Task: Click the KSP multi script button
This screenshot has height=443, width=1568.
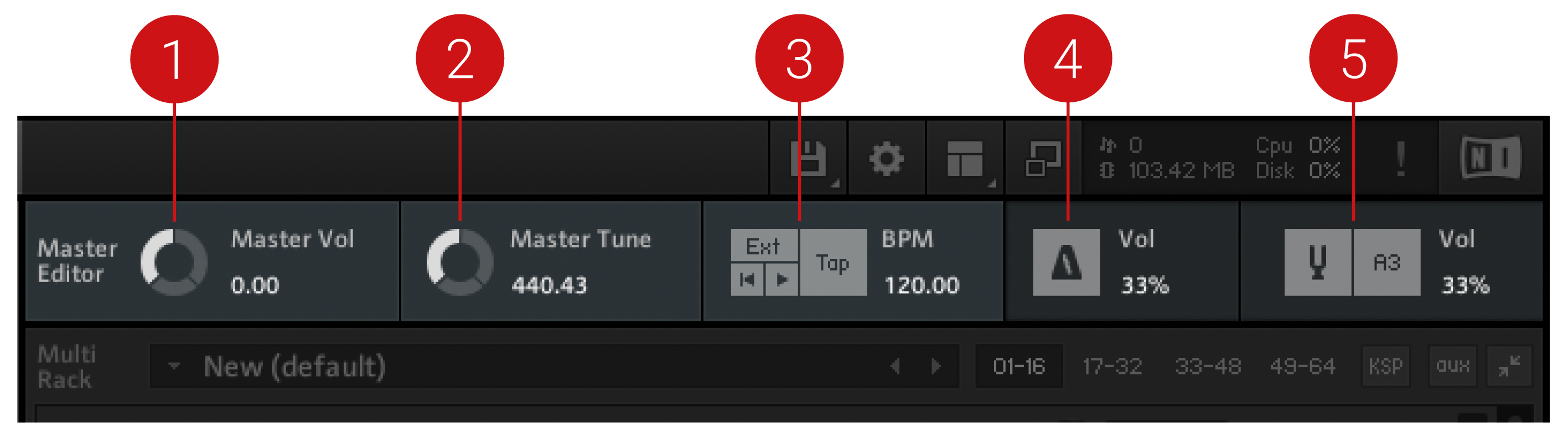Action: pyautogui.click(x=1385, y=366)
